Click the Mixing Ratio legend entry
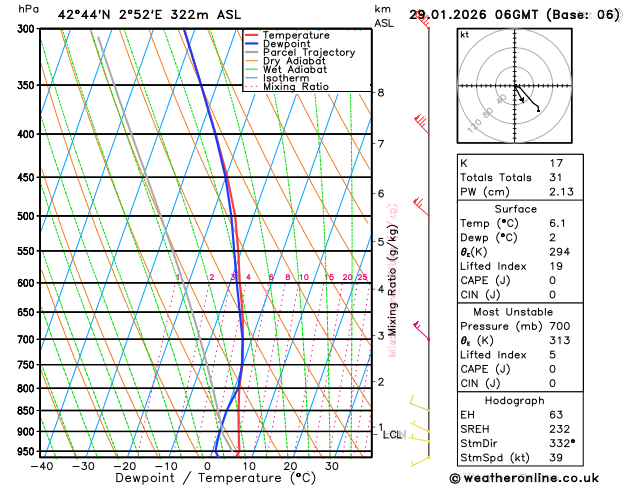 (287, 87)
